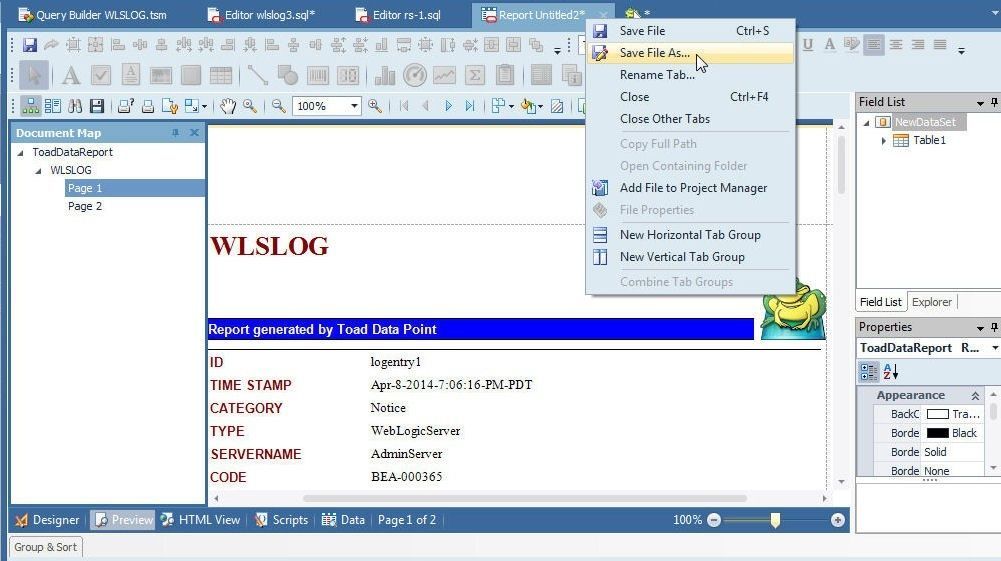Click the Save icon in the top toolbar
The width and height of the screenshot is (1001, 561).
29,45
